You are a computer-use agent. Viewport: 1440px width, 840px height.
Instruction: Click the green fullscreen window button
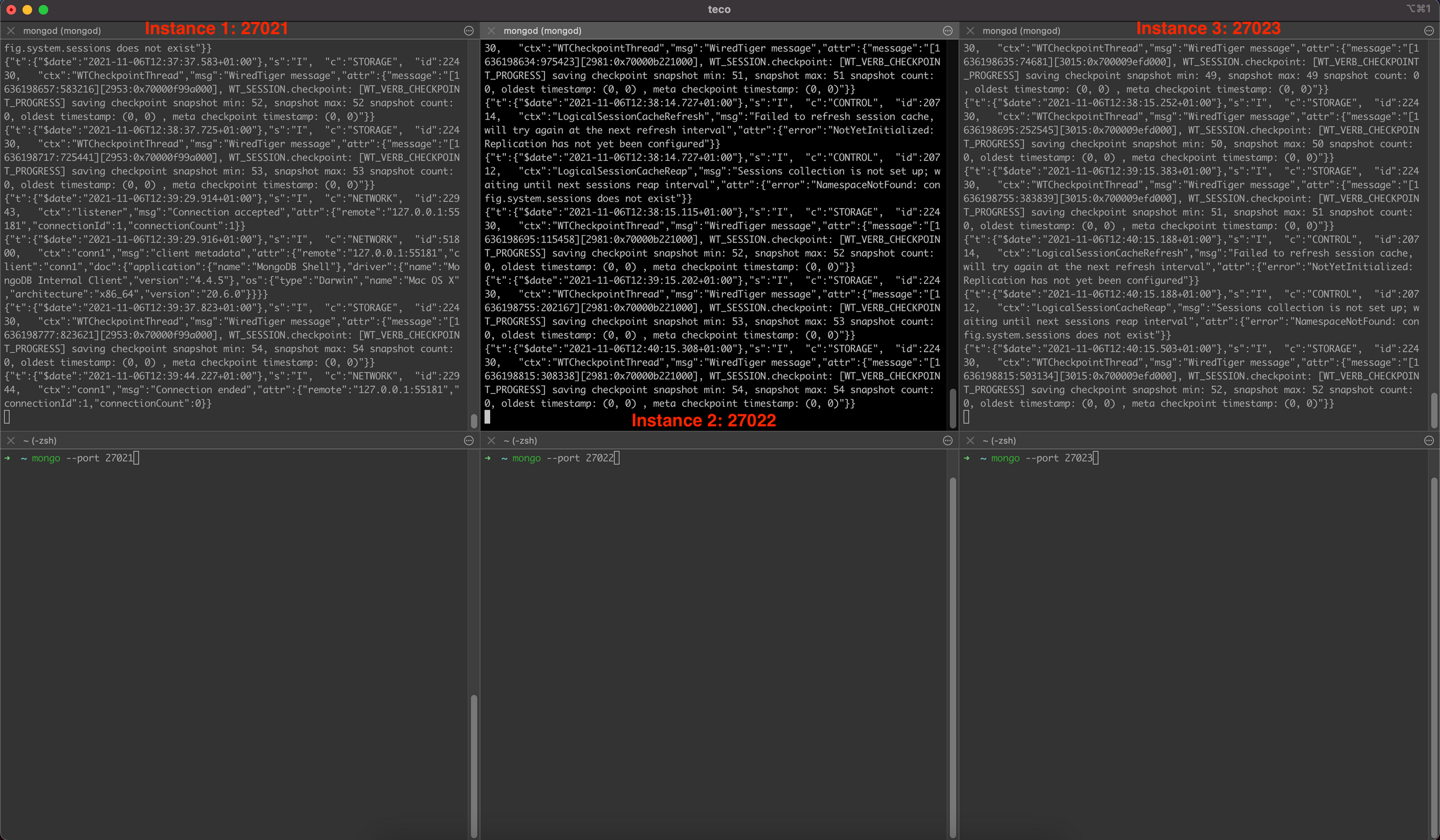pos(43,10)
